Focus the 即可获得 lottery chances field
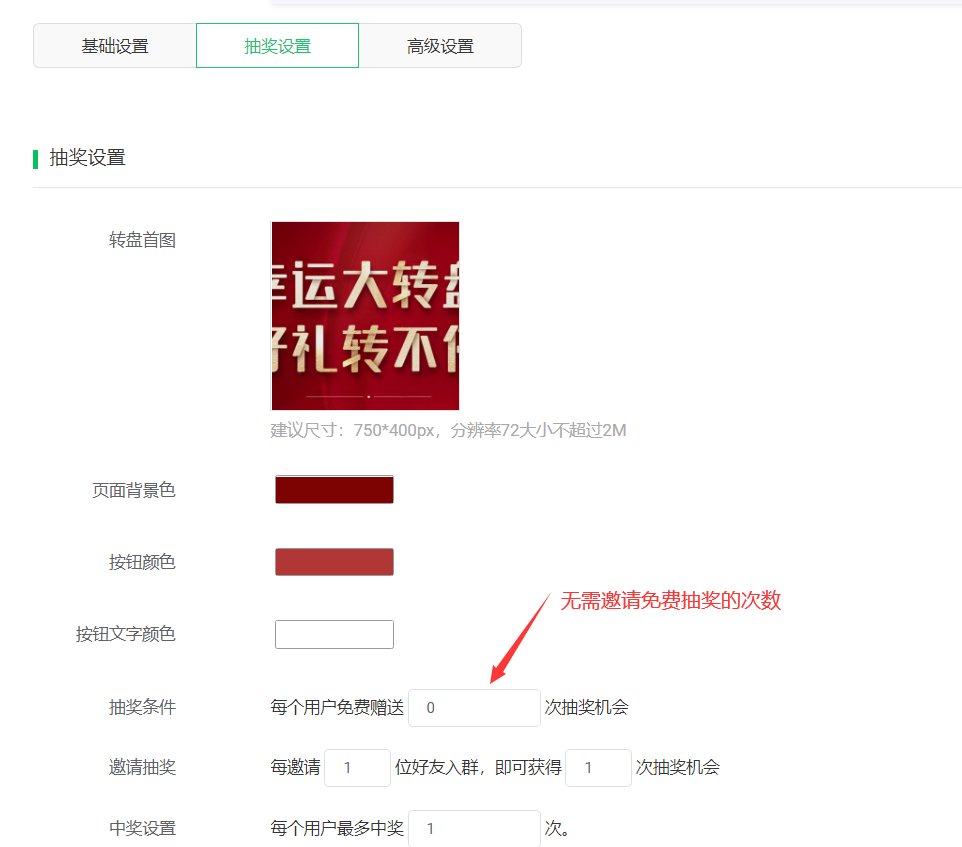 (598, 768)
